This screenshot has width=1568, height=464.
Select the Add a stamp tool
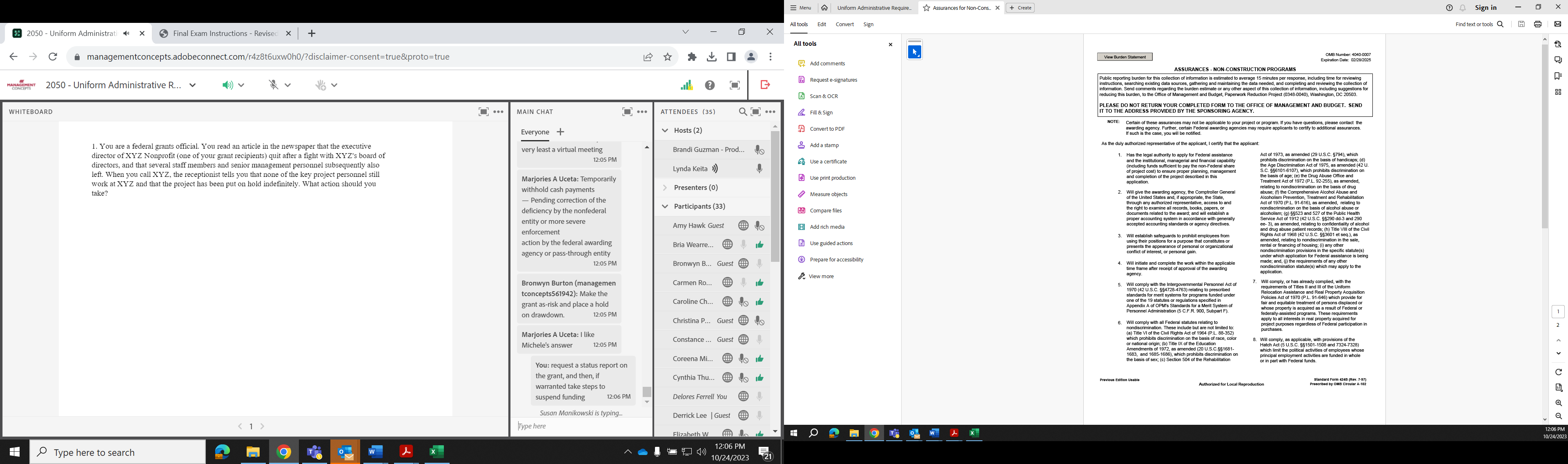(x=824, y=145)
